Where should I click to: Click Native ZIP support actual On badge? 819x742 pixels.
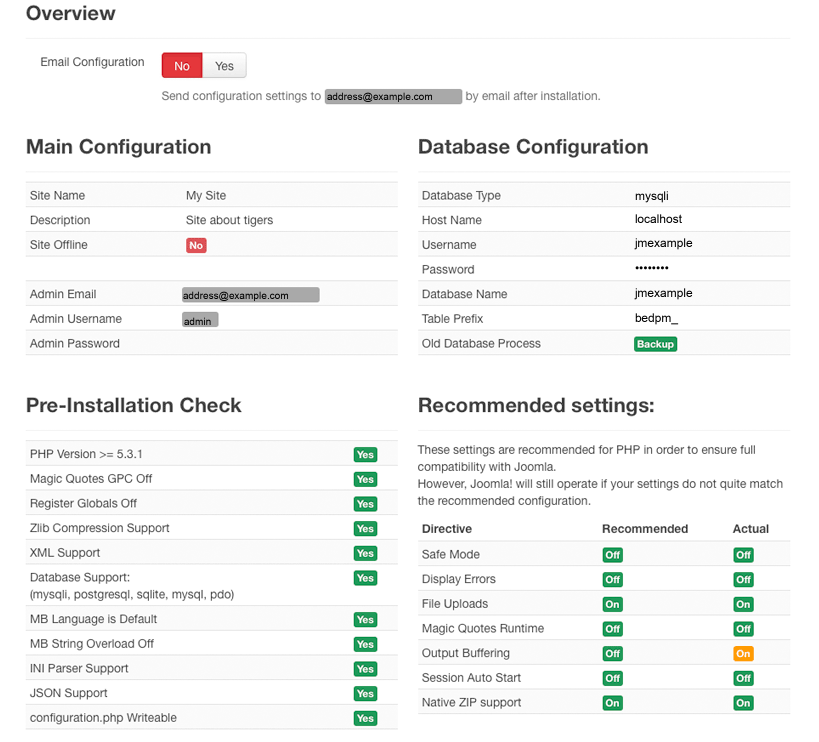click(743, 703)
